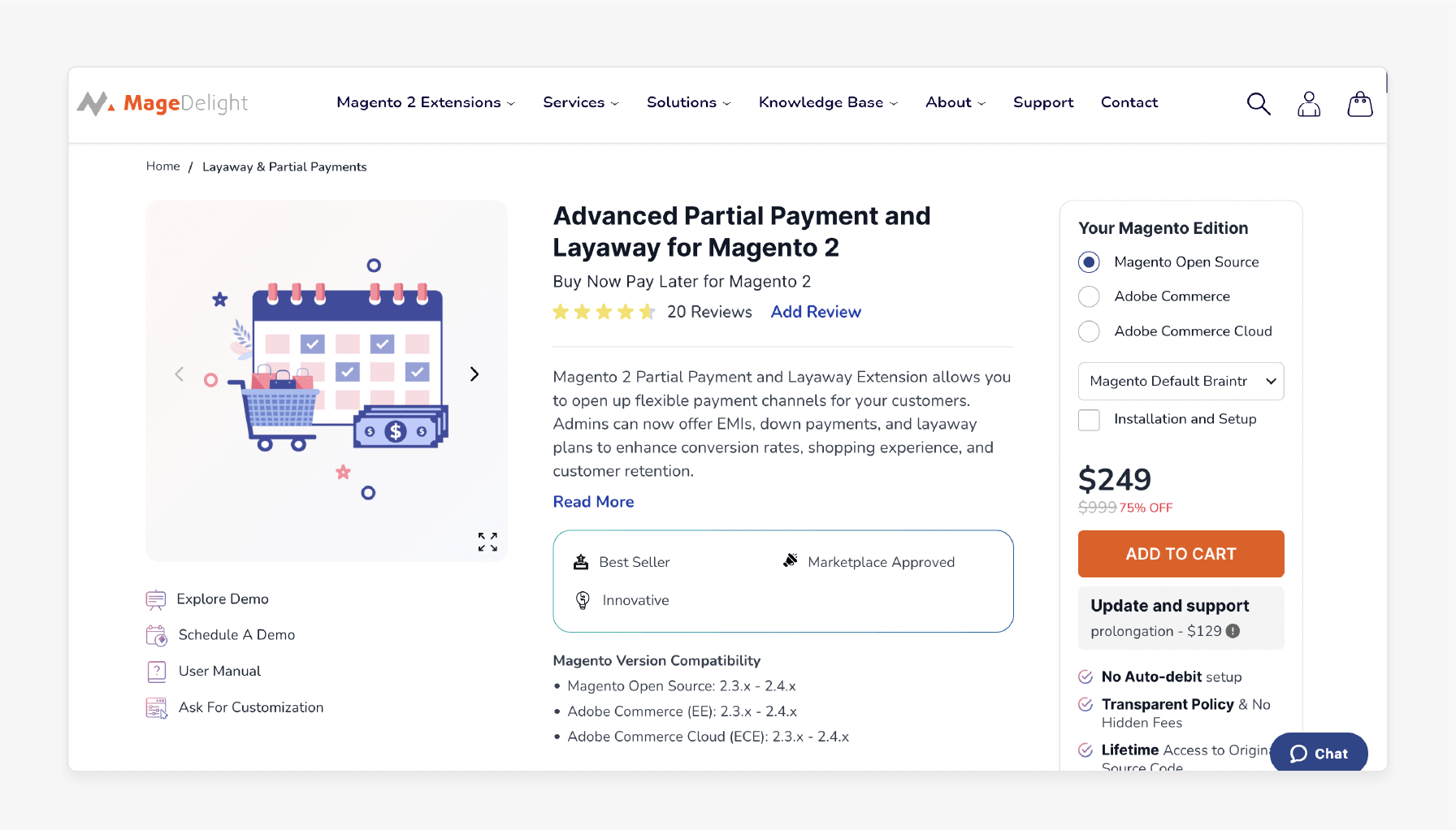1456x830 pixels.
Task: Click the product title heading
Action: click(x=742, y=231)
